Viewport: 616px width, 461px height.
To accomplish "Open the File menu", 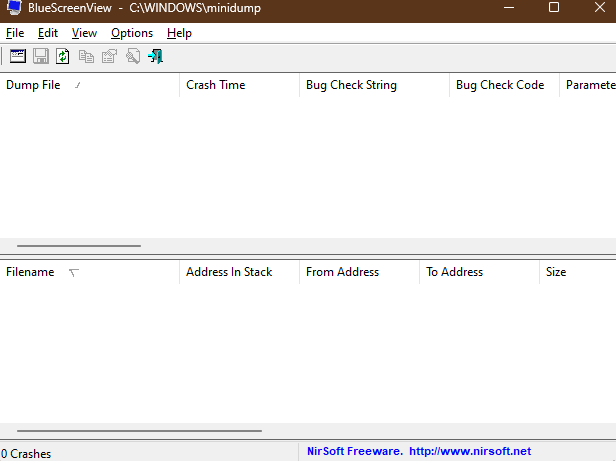I will click(x=15, y=33).
